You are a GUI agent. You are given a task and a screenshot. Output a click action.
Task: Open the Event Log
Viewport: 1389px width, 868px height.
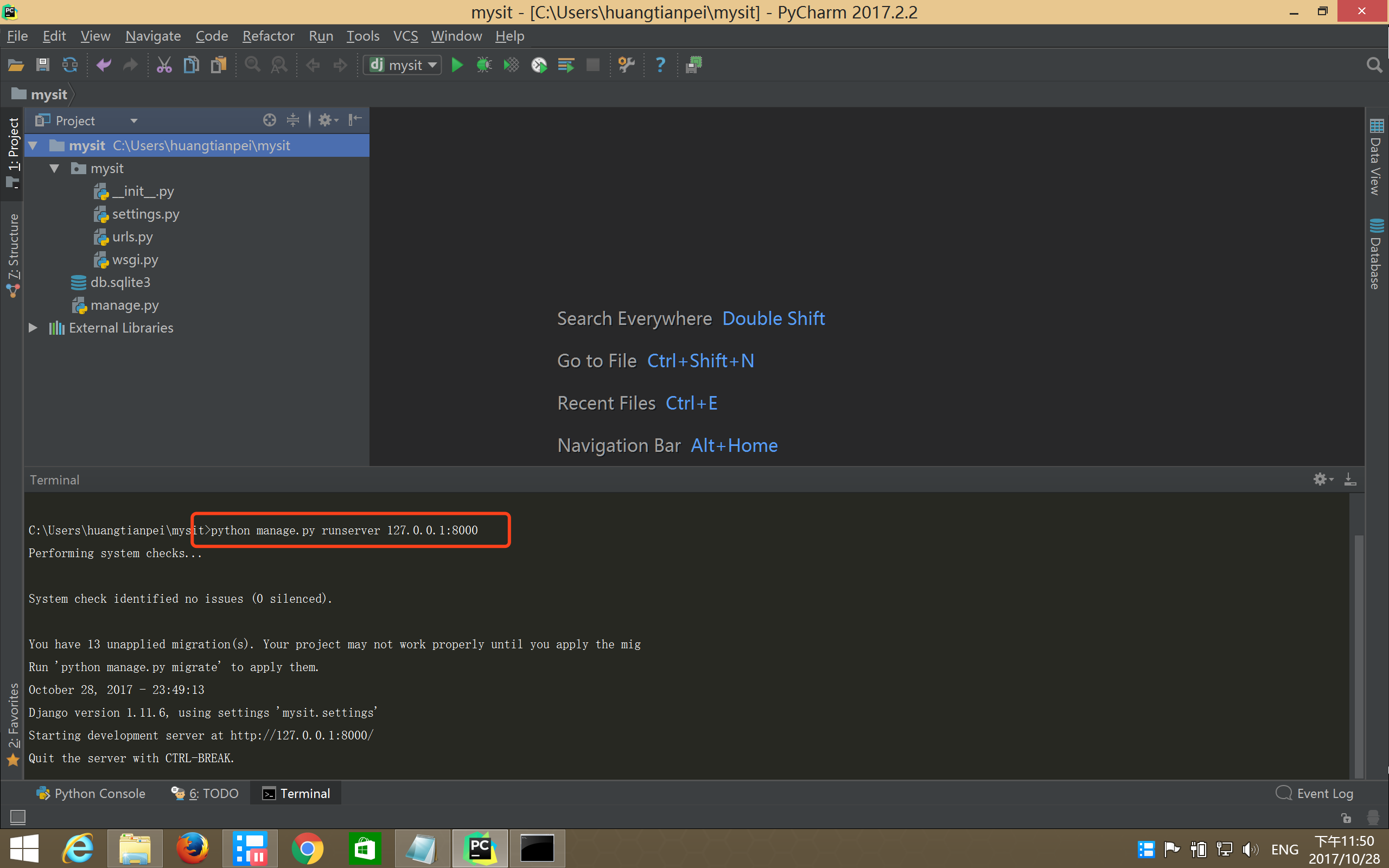point(1314,793)
